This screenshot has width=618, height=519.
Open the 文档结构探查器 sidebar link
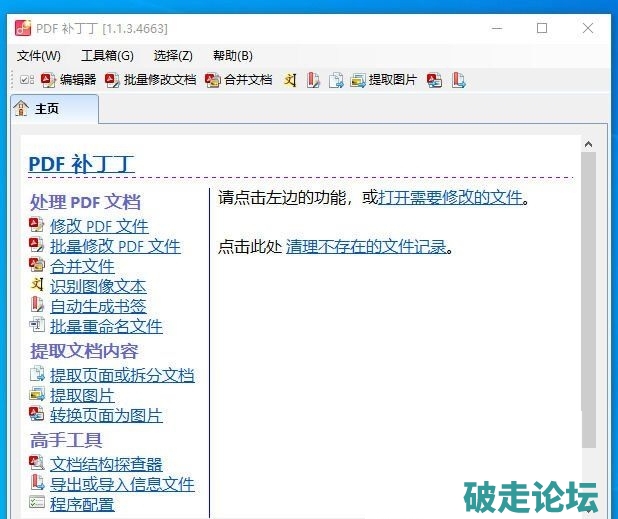[x=106, y=464]
